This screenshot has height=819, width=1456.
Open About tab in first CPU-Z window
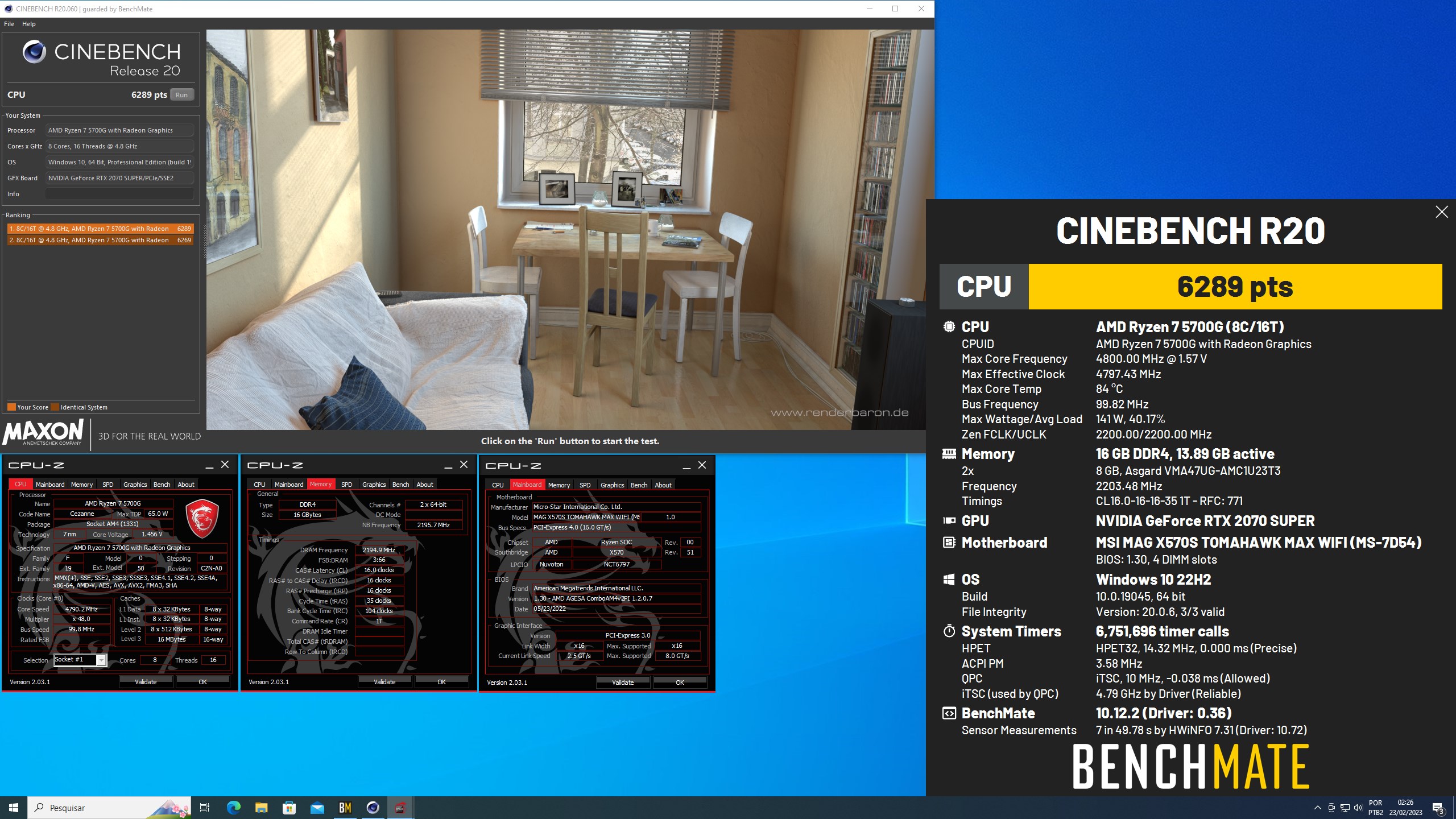186,485
